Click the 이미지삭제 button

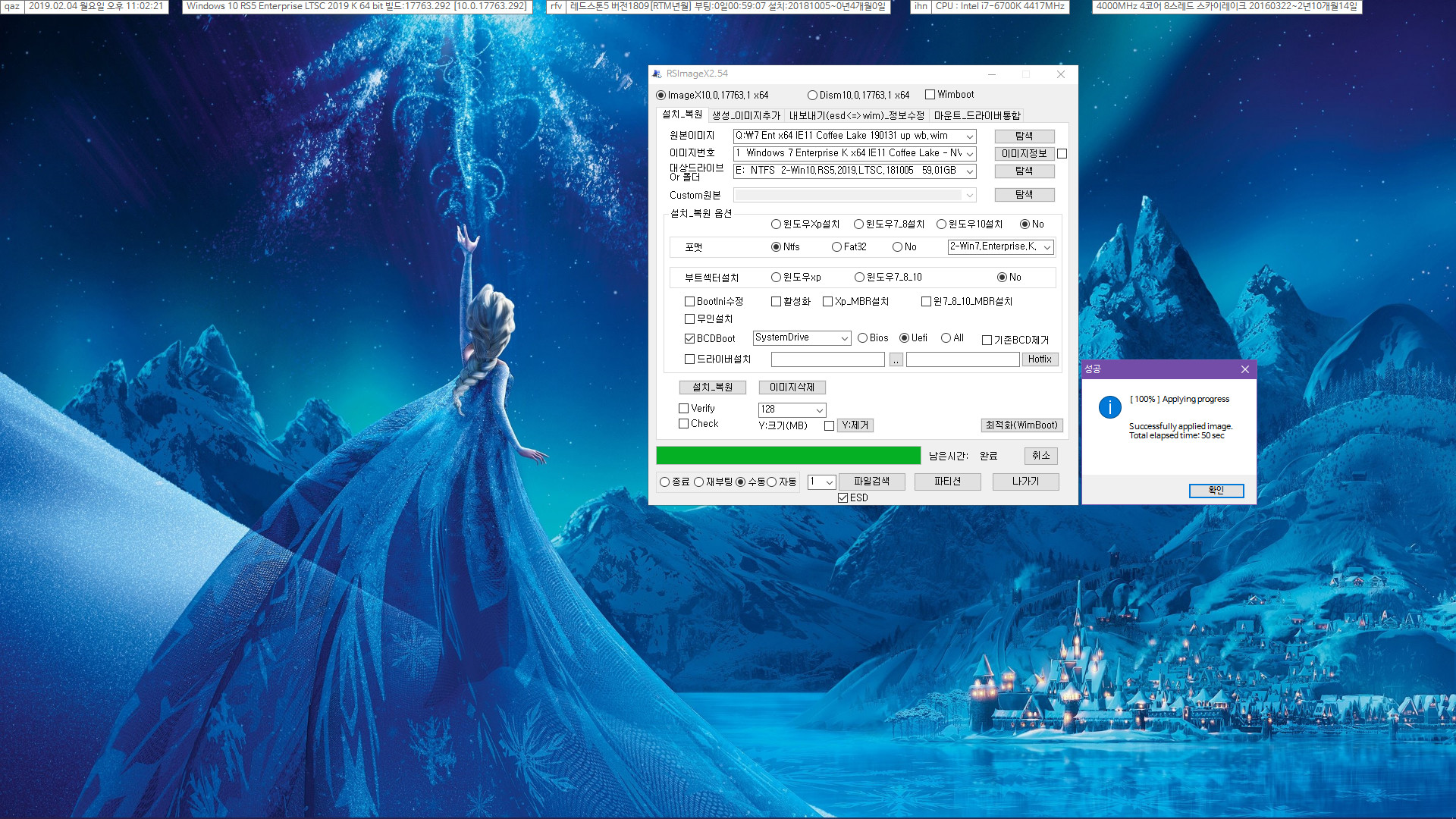(792, 388)
